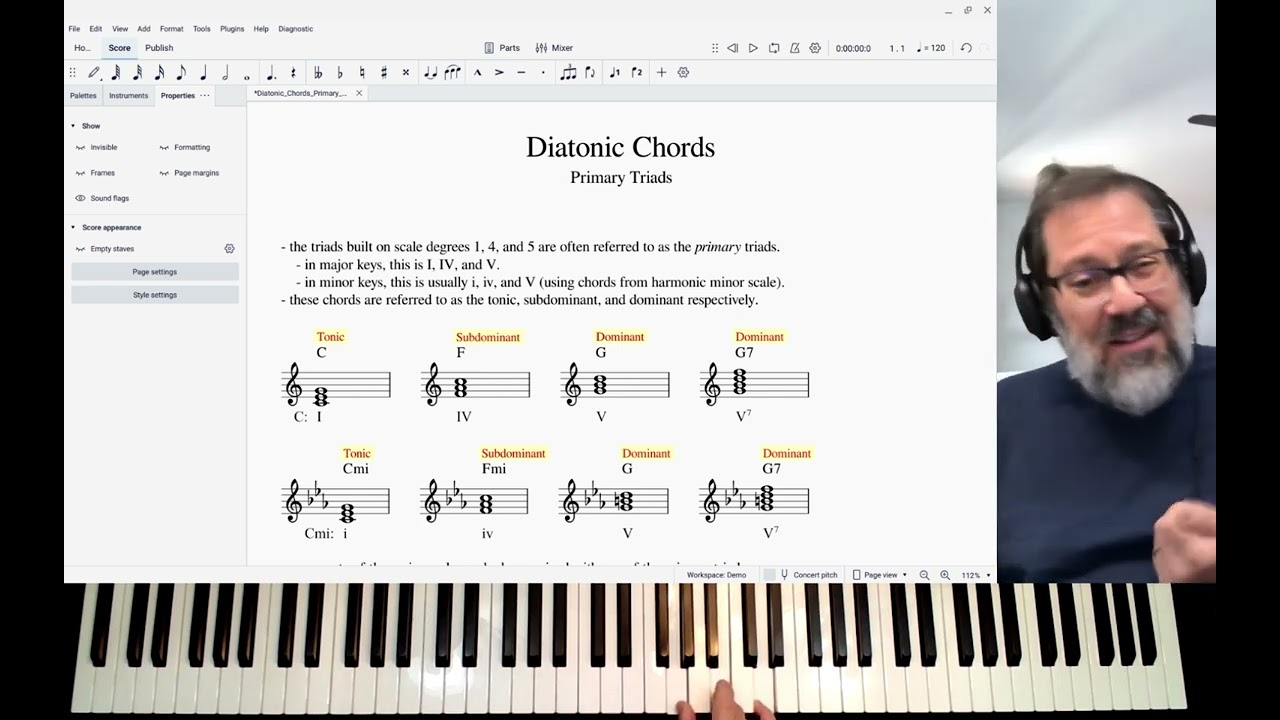Collapse the Score appearance section
This screenshot has height=720, width=1280.
click(x=73, y=227)
